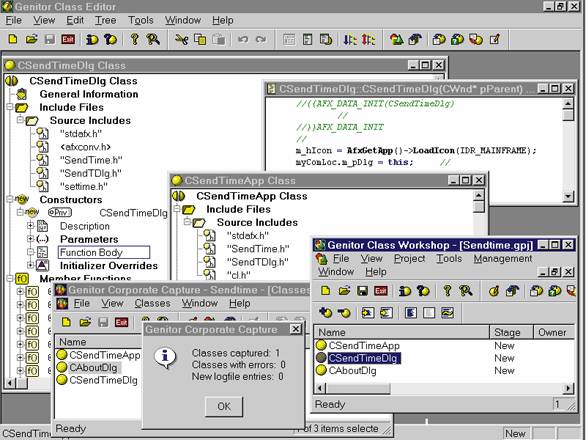Screen dimensions: 586x440
Task: Click Copy icon in Class Editor toolbar
Action: (200, 39)
